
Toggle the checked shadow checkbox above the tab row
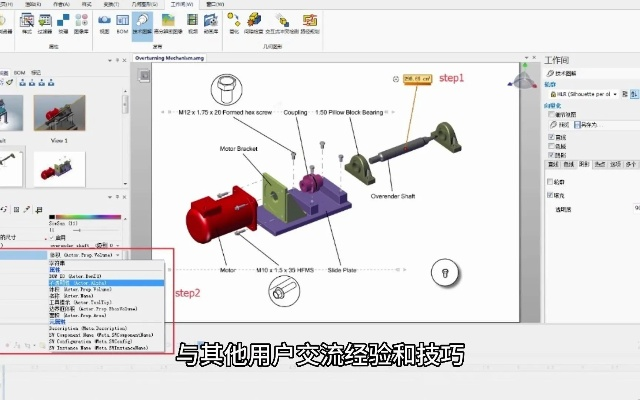[x=551, y=155]
